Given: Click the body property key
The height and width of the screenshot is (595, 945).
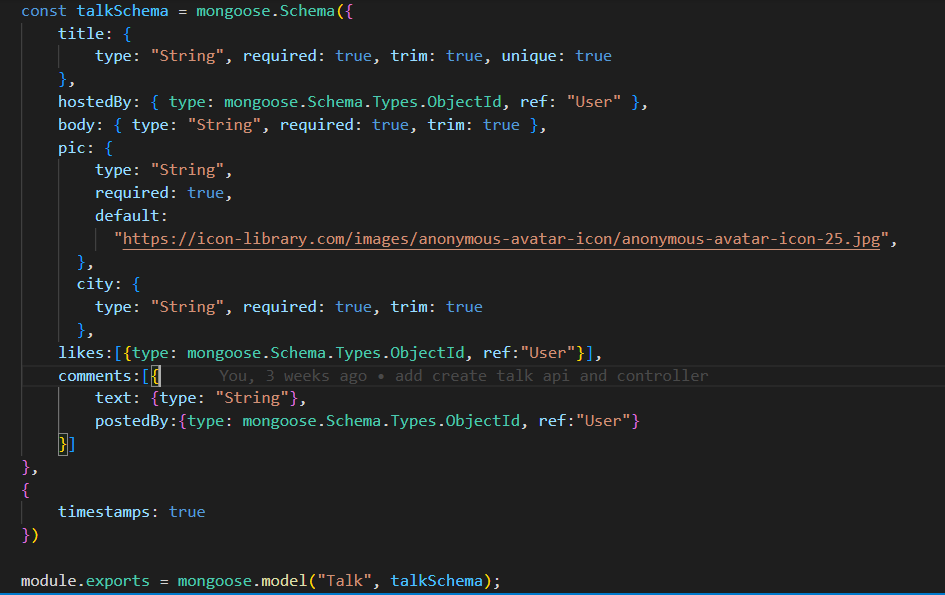Looking at the screenshot, I should pos(76,125).
